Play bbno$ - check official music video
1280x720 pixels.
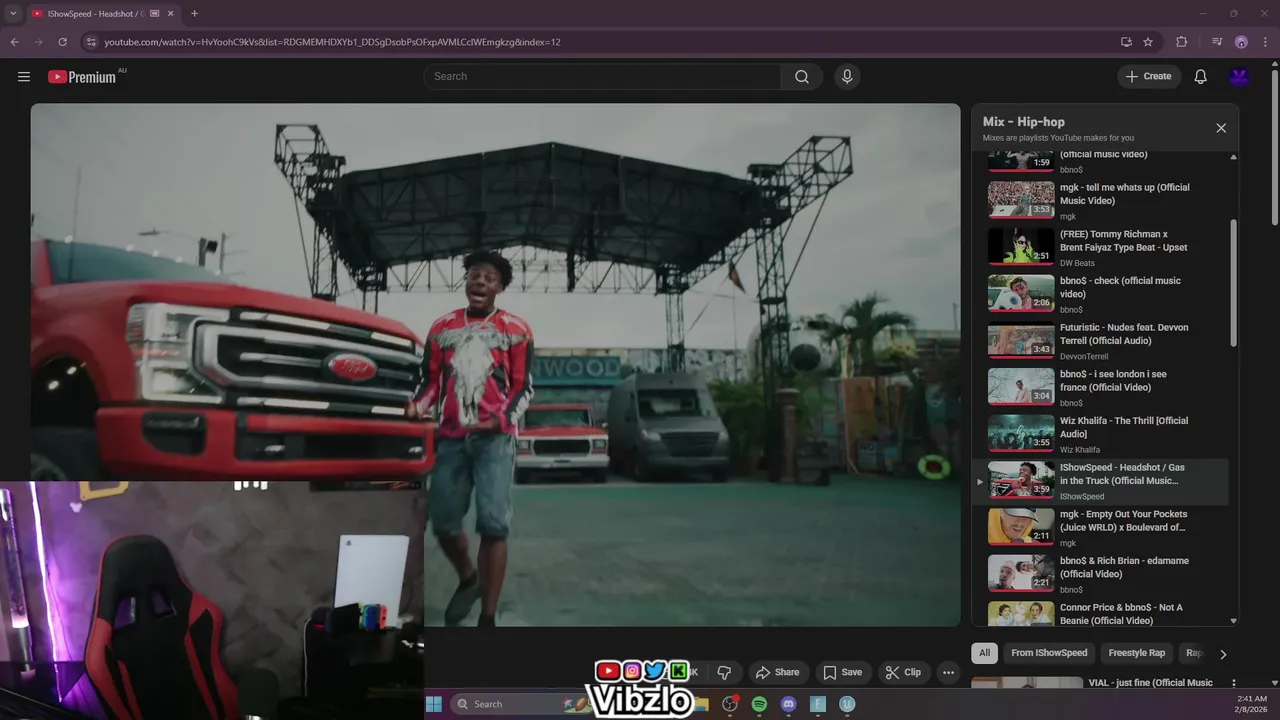click(x=1100, y=294)
